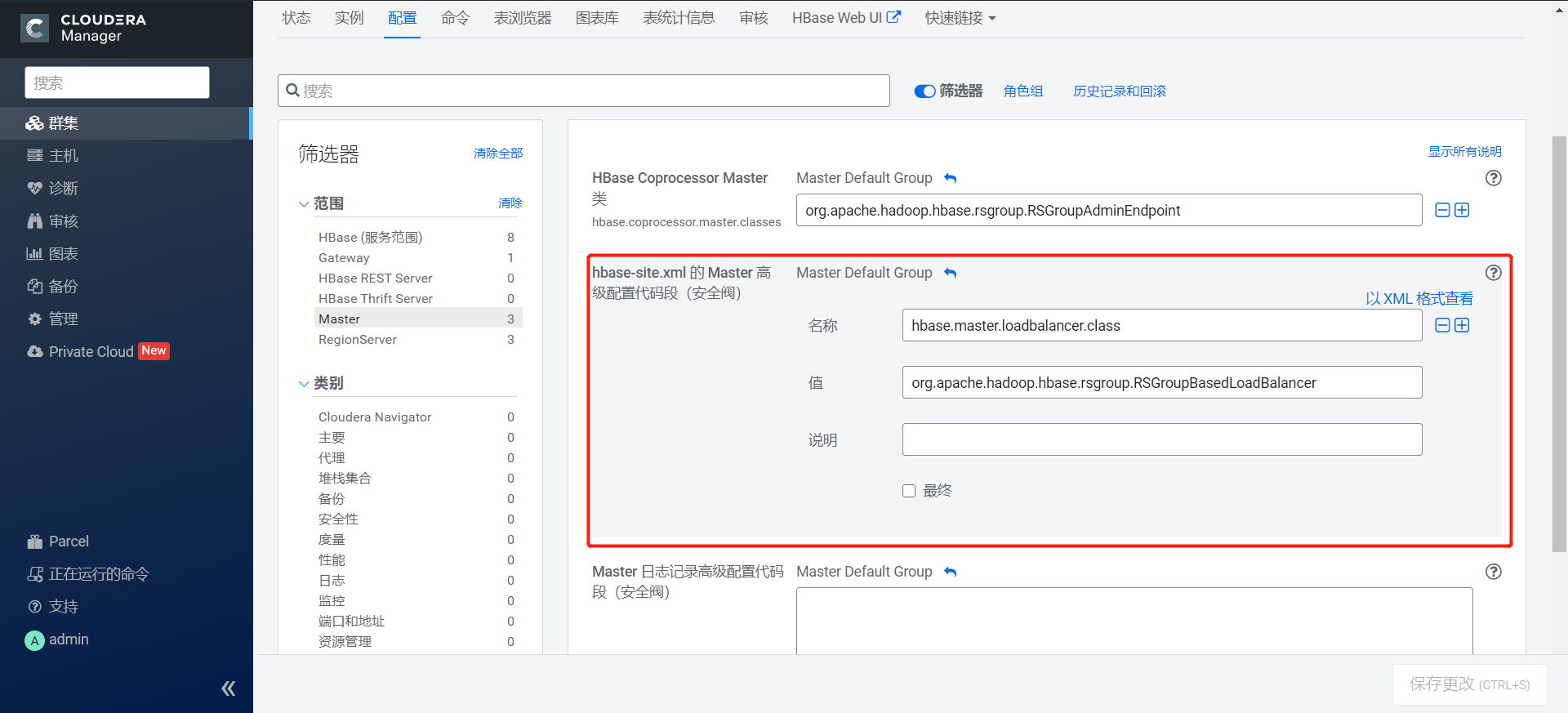Switch to the 图表库 tab
This screenshot has height=713, width=1568.
(597, 18)
